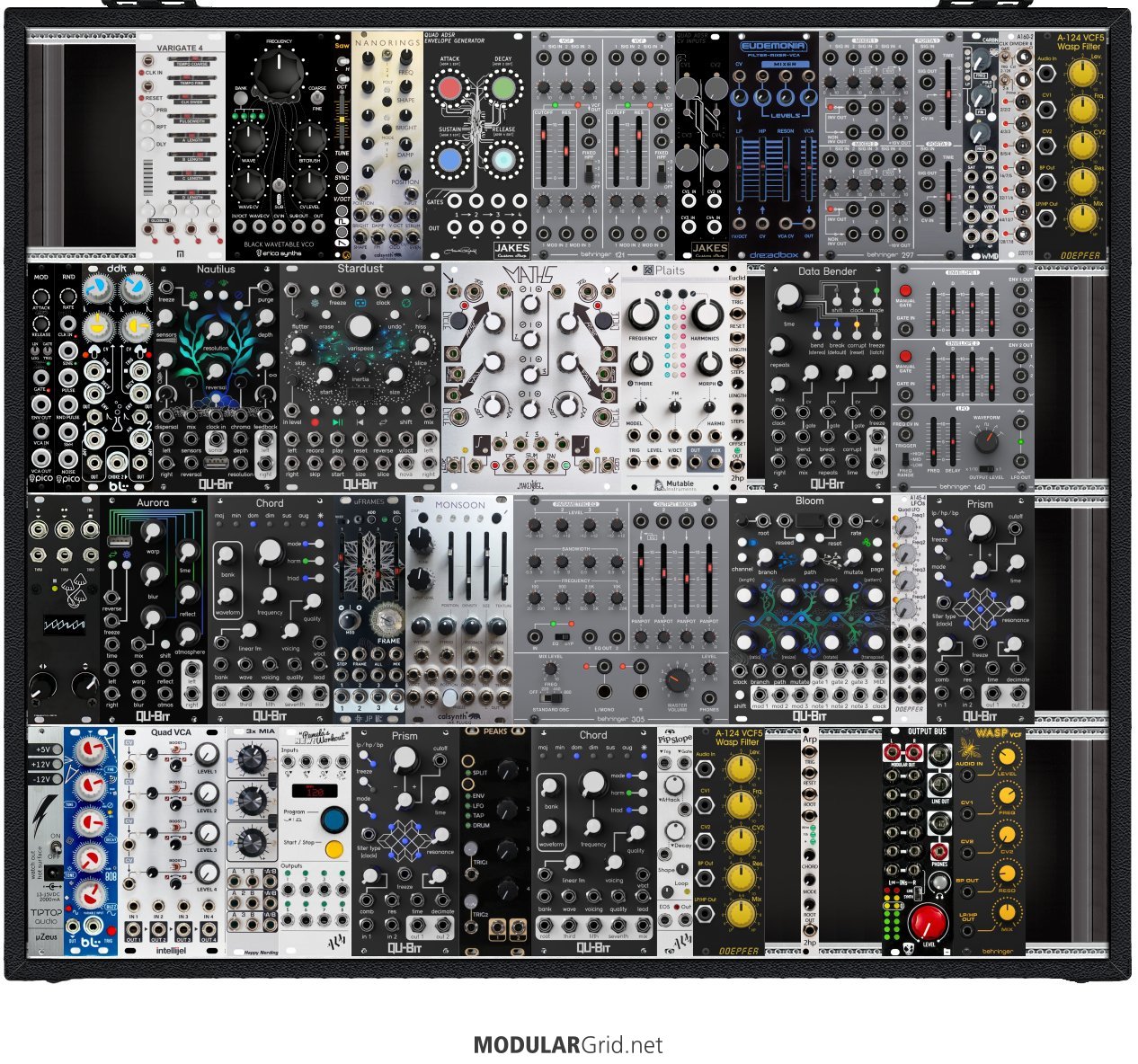Click the OUTPUT BUS module title
This screenshot has height=1064, width=1138.
pyautogui.click(x=926, y=731)
